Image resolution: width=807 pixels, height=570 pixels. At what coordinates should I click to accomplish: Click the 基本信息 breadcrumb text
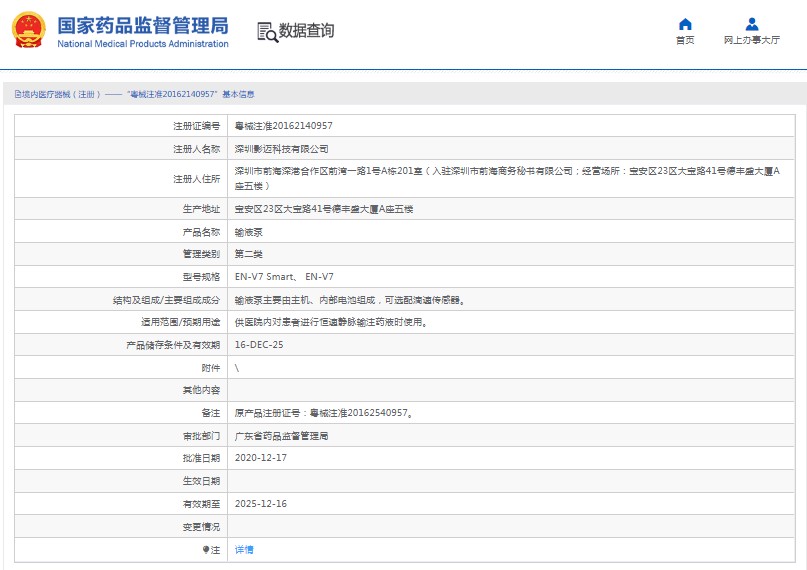click(x=238, y=94)
